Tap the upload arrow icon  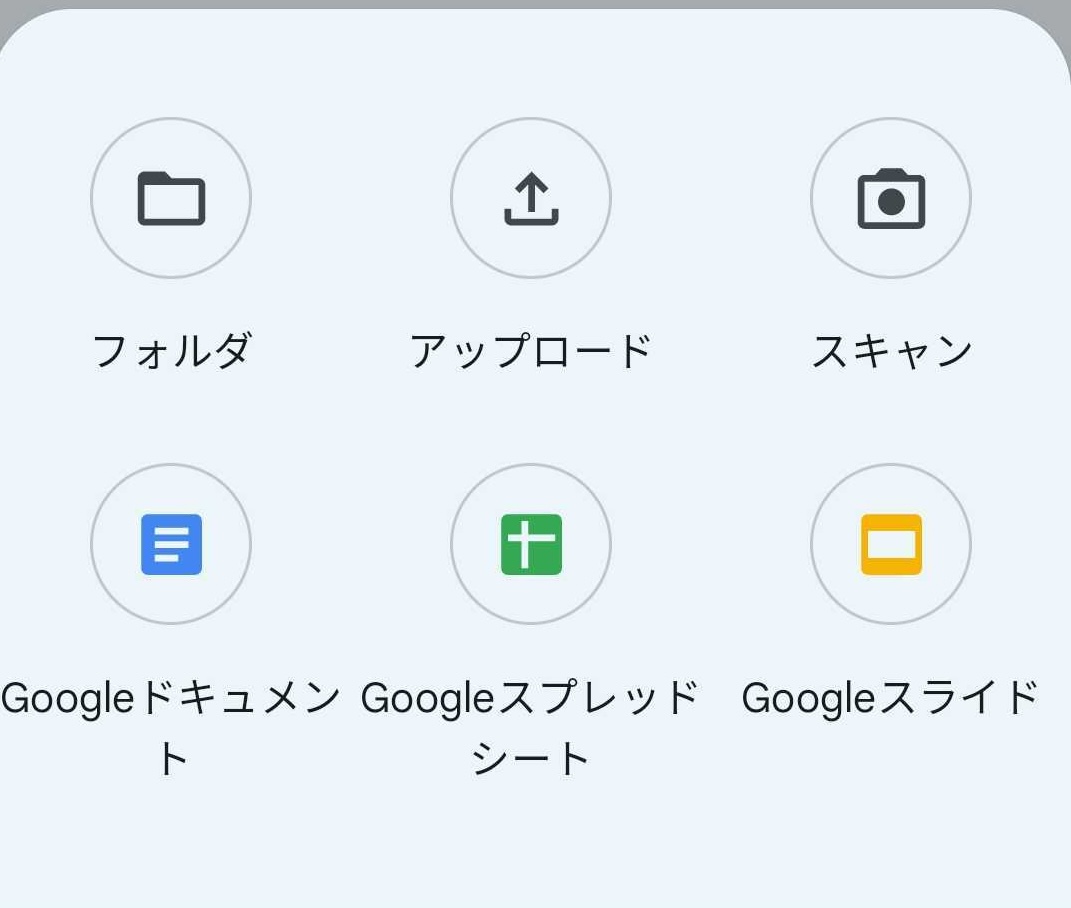point(531,198)
